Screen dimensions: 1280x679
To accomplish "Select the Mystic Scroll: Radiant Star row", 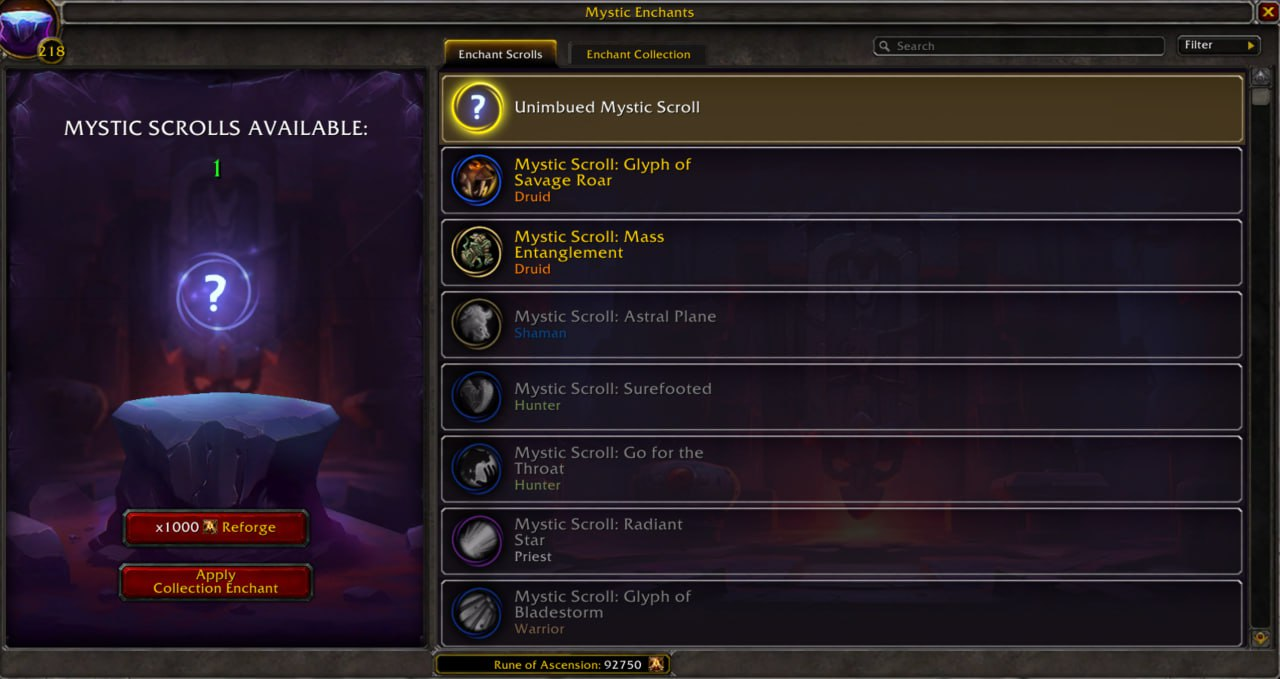I will (842, 540).
